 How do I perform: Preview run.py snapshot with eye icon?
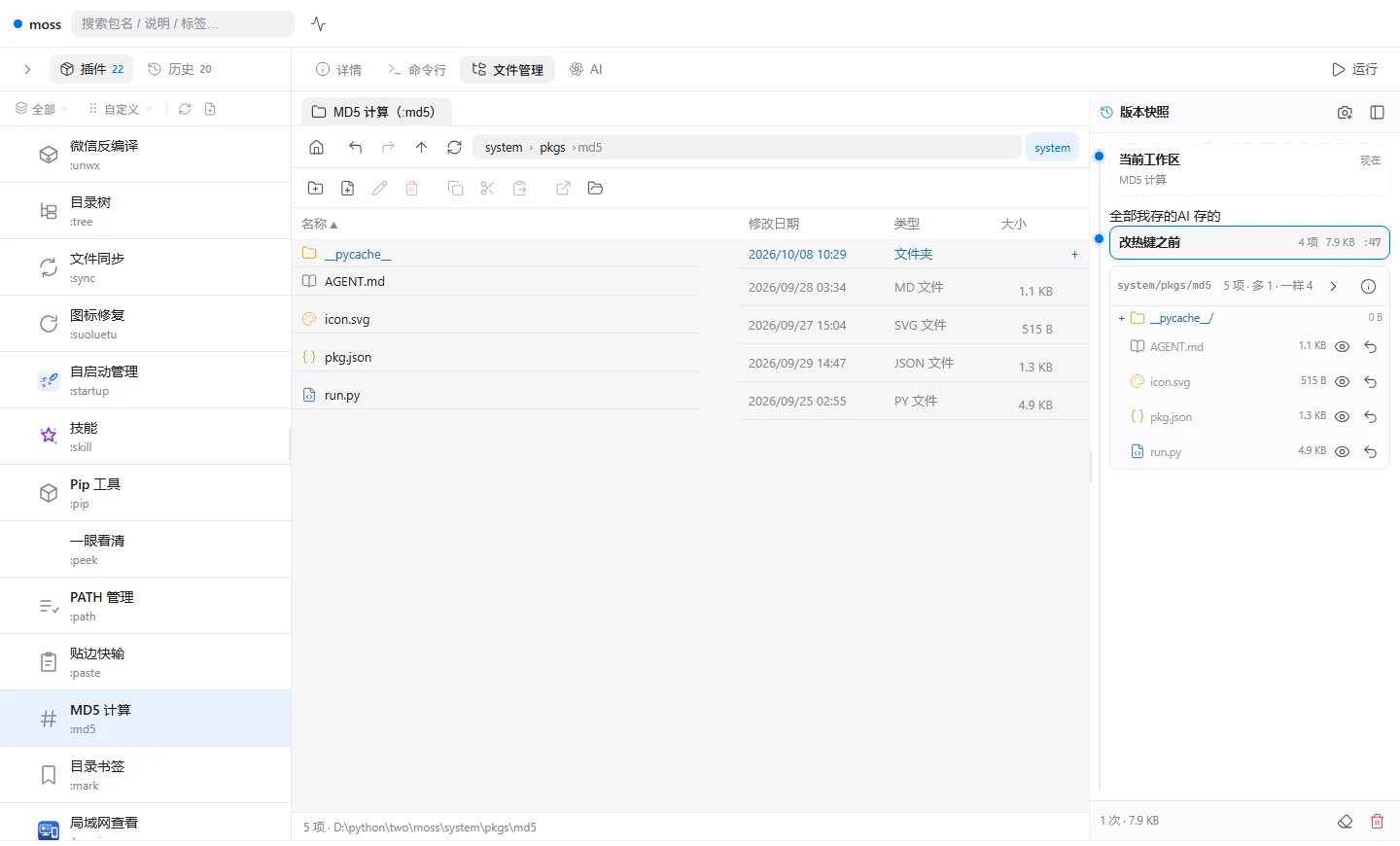tap(1342, 452)
